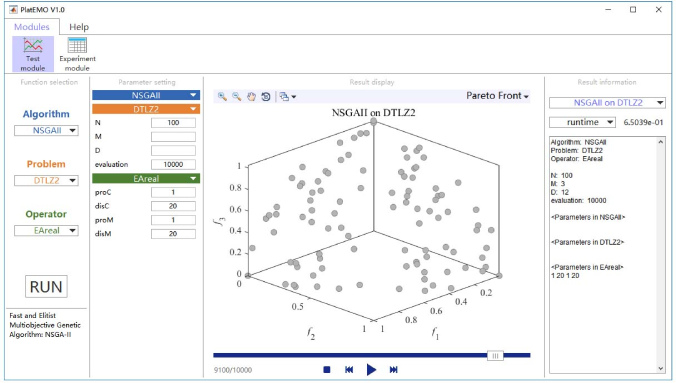Skip back to the first generation
The height and width of the screenshot is (383, 676).
(349, 370)
